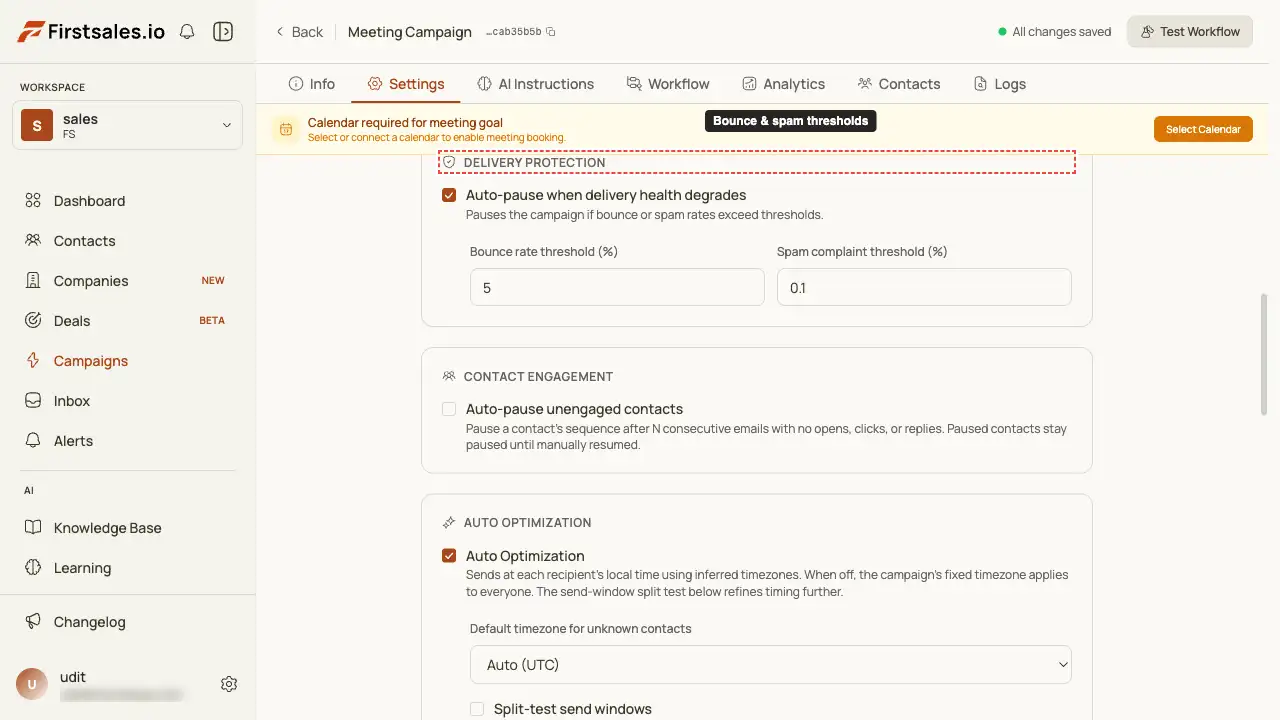The width and height of the screenshot is (1280, 720).
Task: Untick the Auto Optimization checkbox
Action: 449,556
